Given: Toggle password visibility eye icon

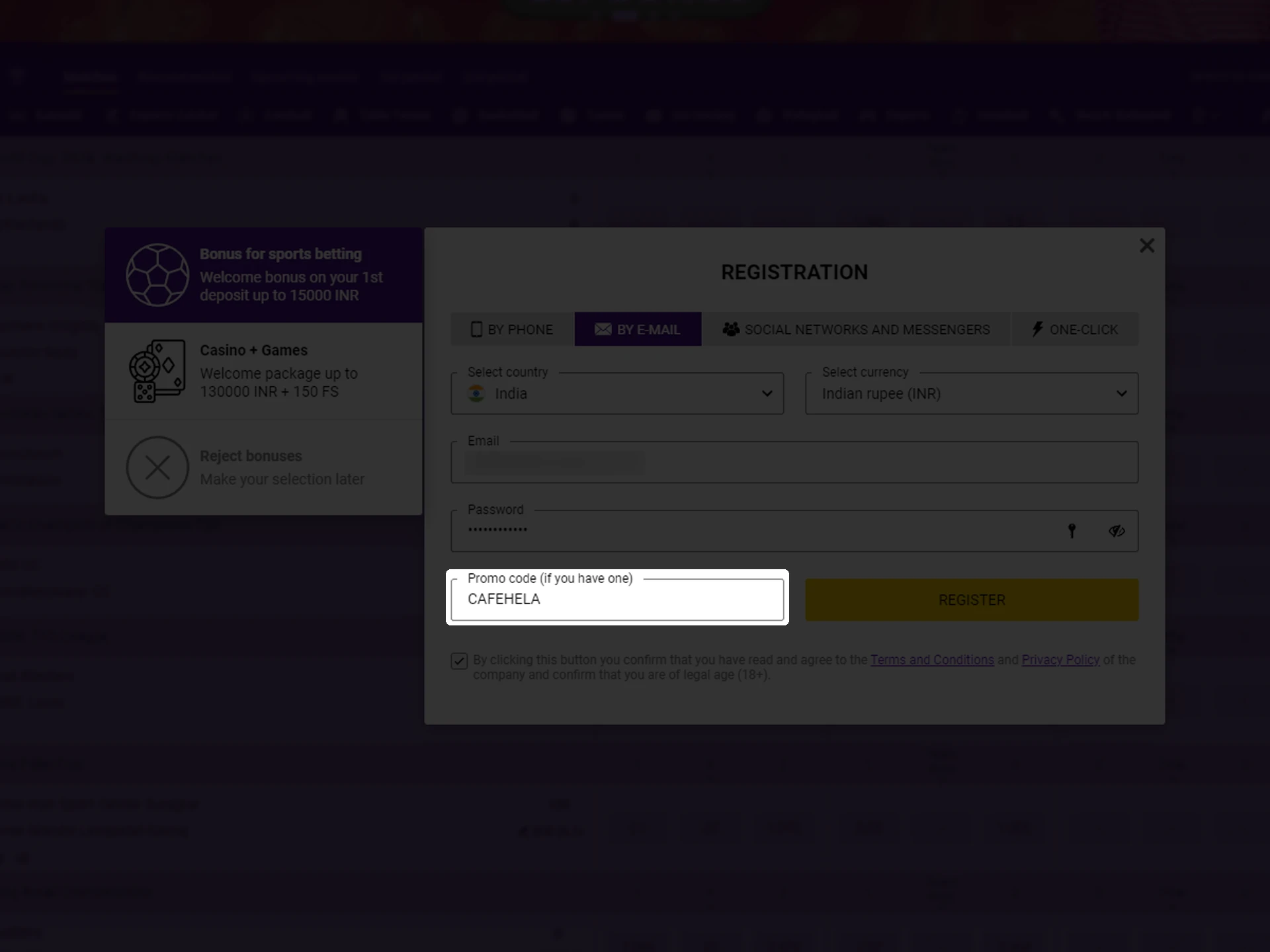Looking at the screenshot, I should pos(1117,531).
